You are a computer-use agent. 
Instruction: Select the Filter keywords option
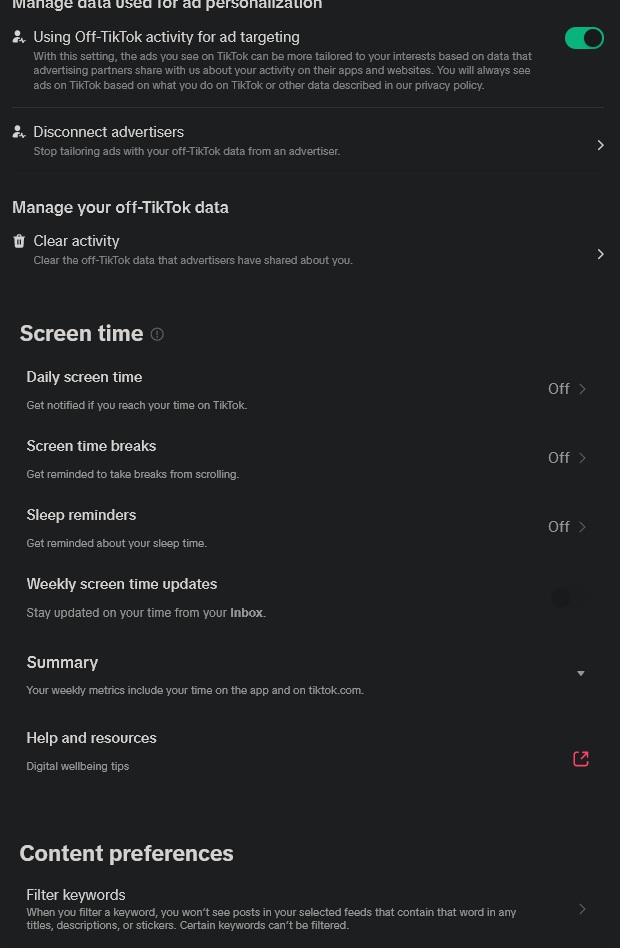[76, 895]
